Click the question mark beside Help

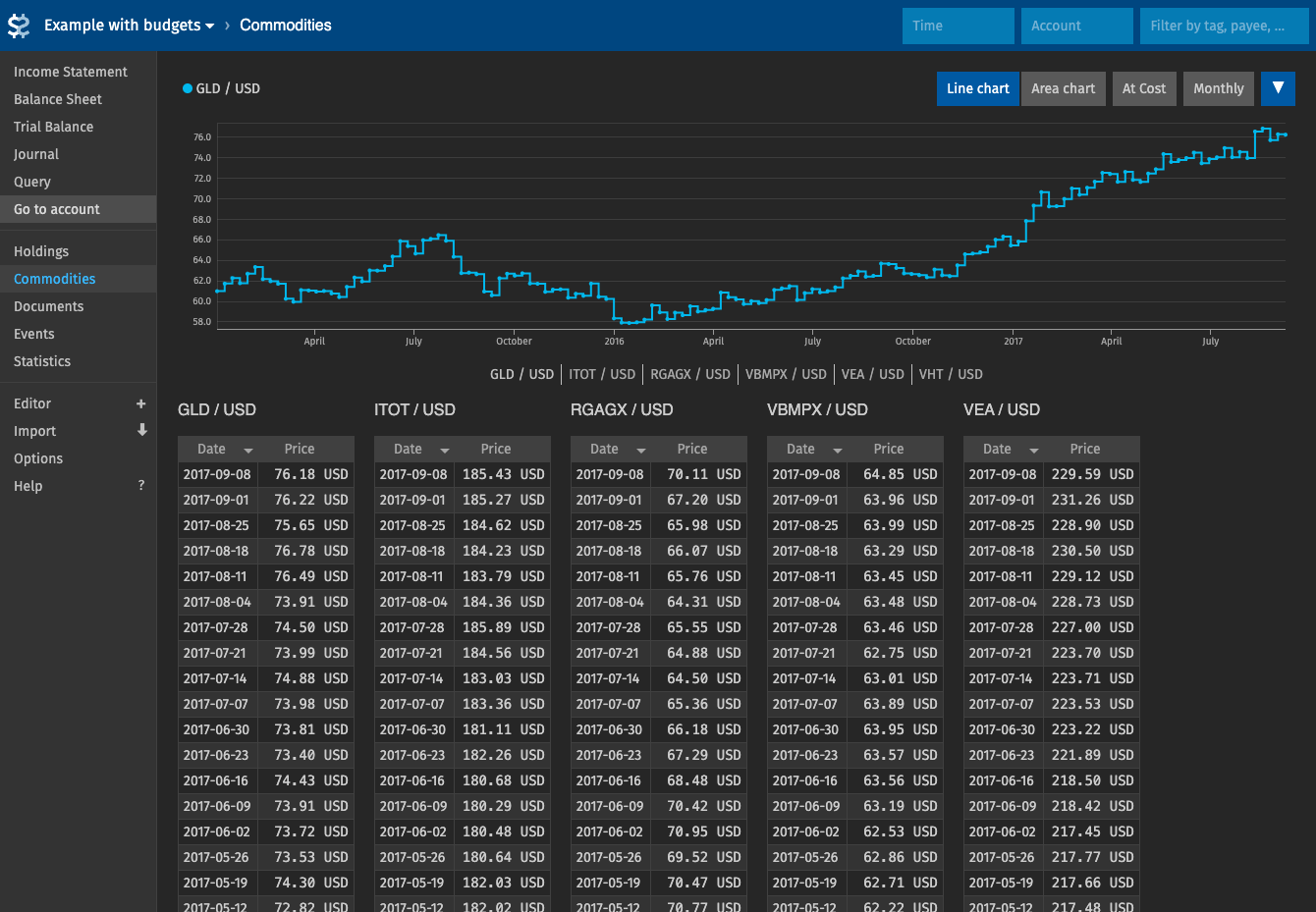click(x=141, y=485)
